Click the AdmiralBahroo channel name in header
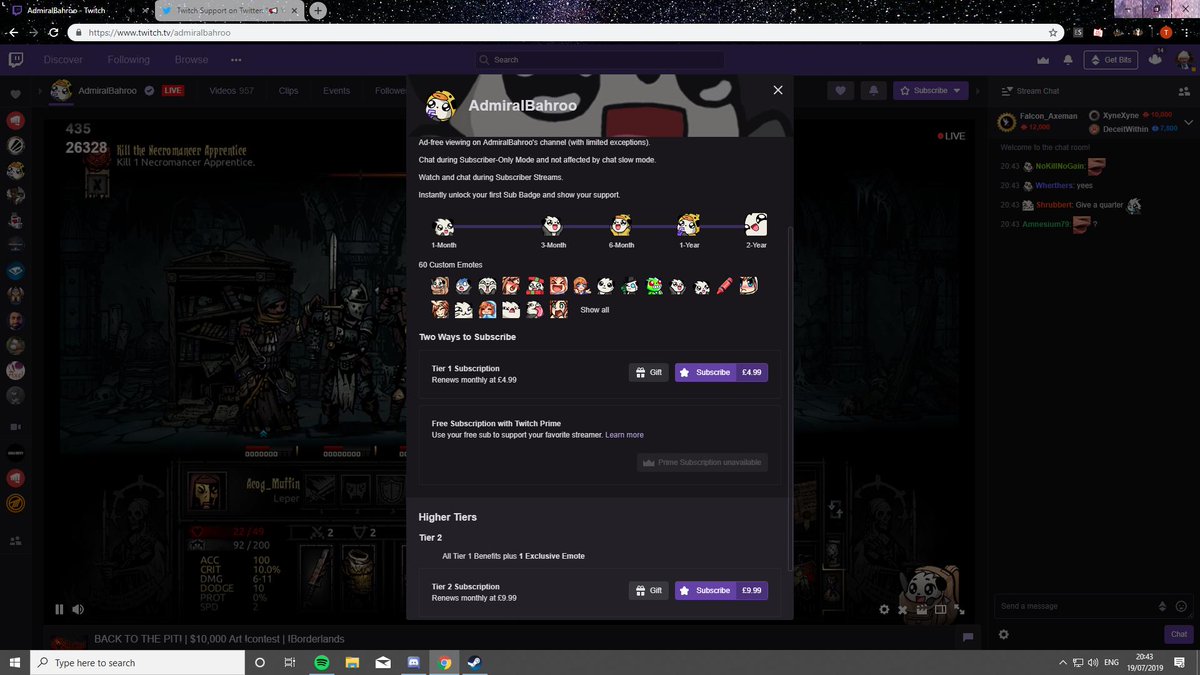1200x675 pixels. 107,90
